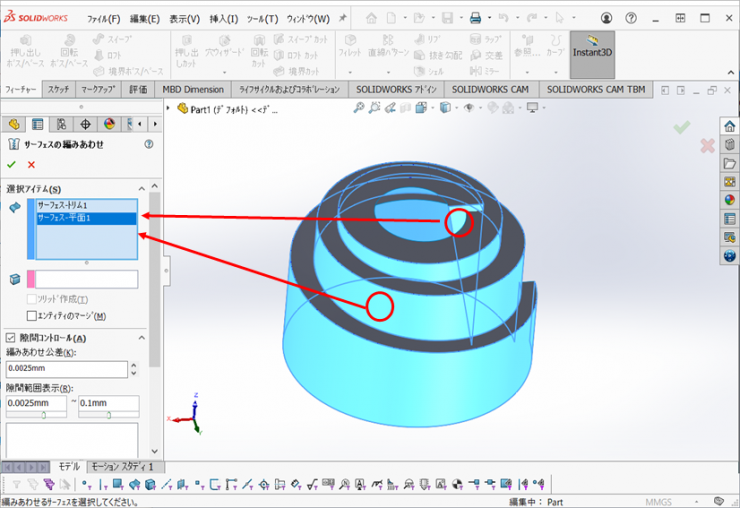Open the SOLIDWORKS Resources home icon in task pane
This screenshot has height=508, width=740.
(x=730, y=127)
